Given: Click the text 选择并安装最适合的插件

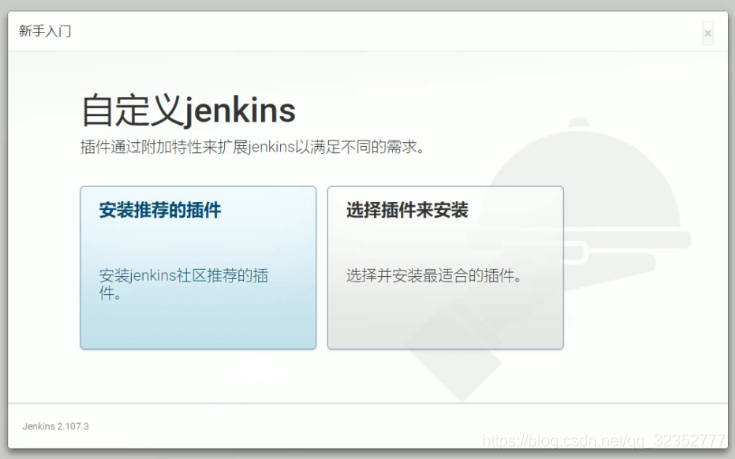Looking at the screenshot, I should point(435,275).
